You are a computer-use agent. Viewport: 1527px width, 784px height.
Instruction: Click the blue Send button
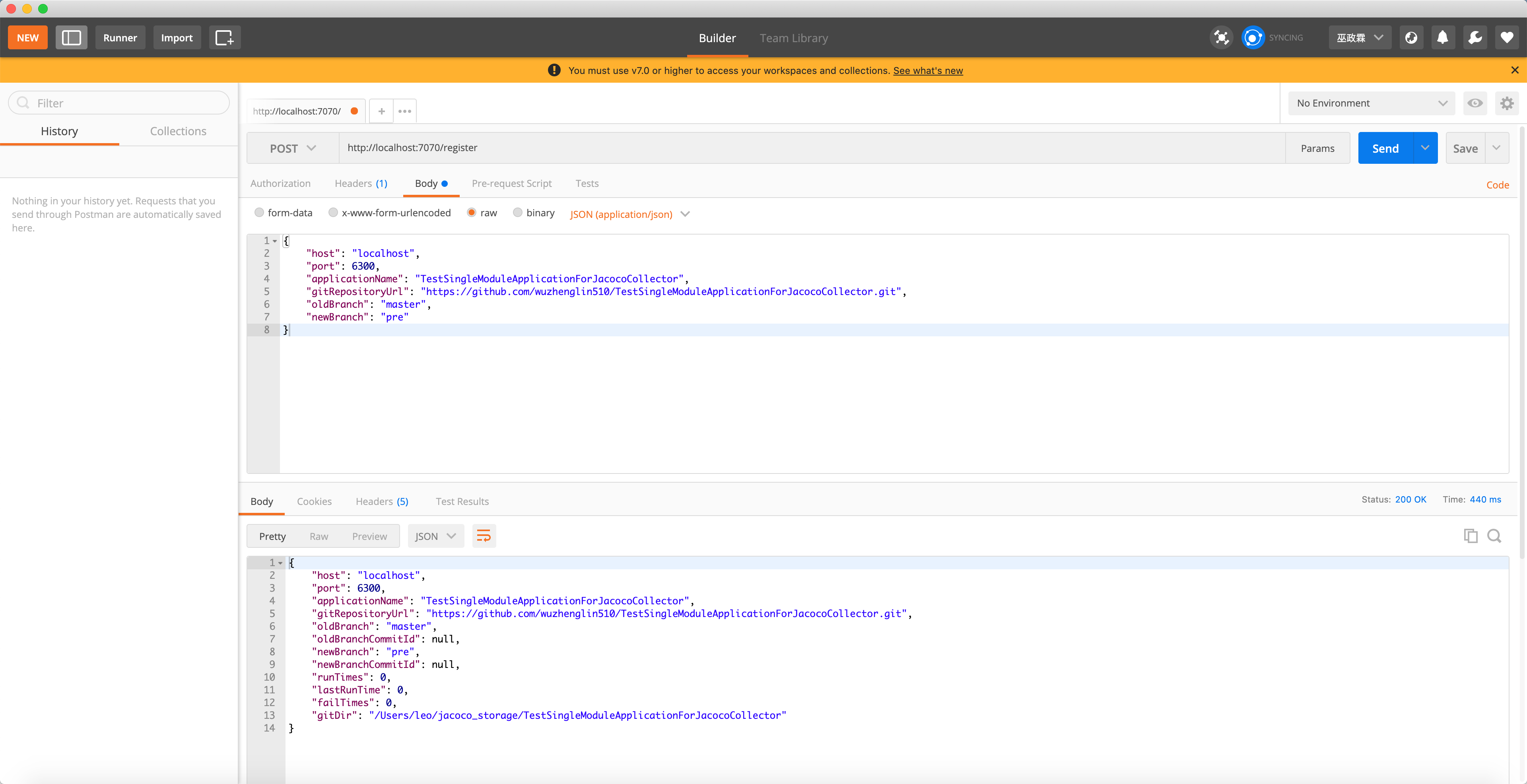point(1385,148)
